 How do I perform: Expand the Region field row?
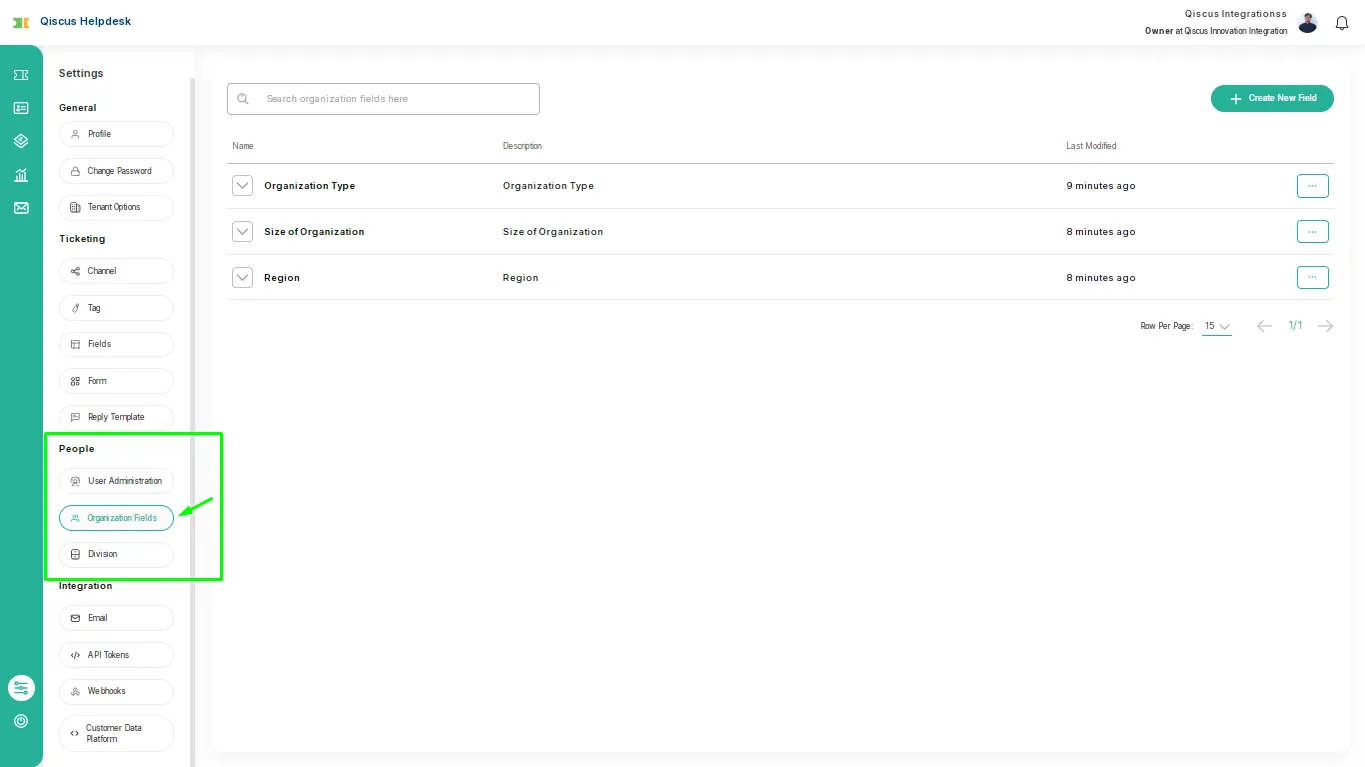coord(242,277)
